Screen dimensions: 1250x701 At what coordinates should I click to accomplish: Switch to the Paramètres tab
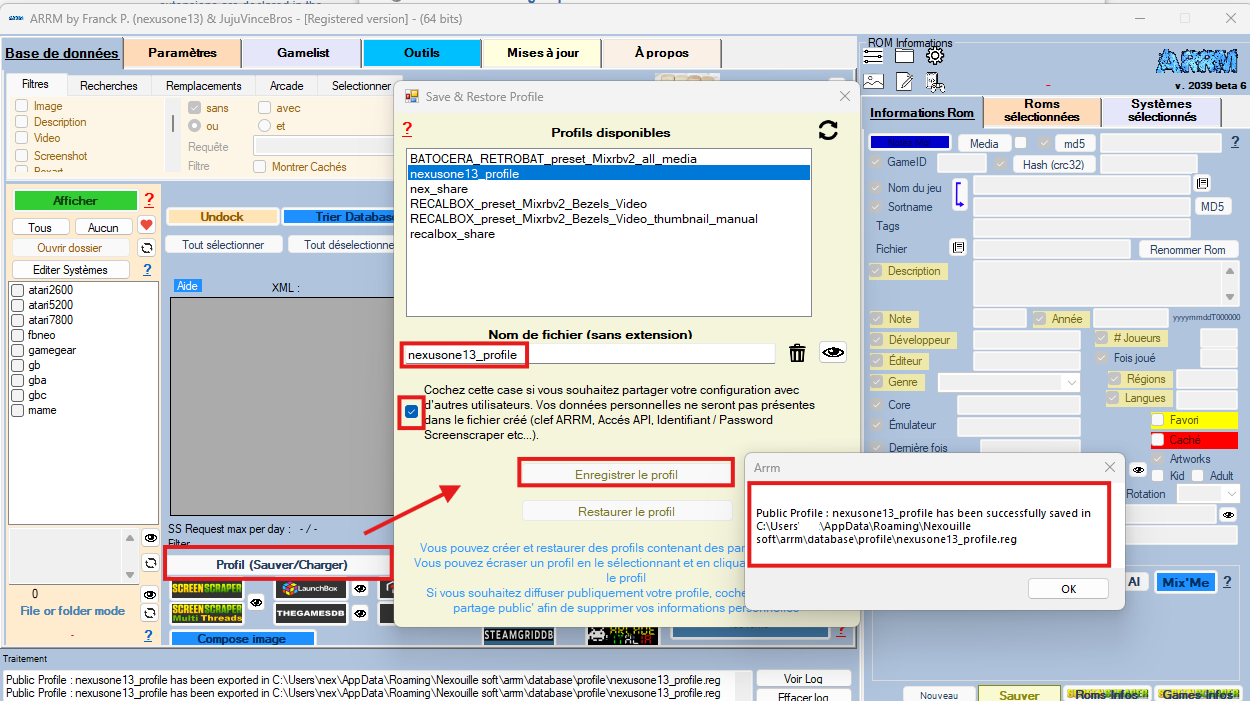point(182,53)
